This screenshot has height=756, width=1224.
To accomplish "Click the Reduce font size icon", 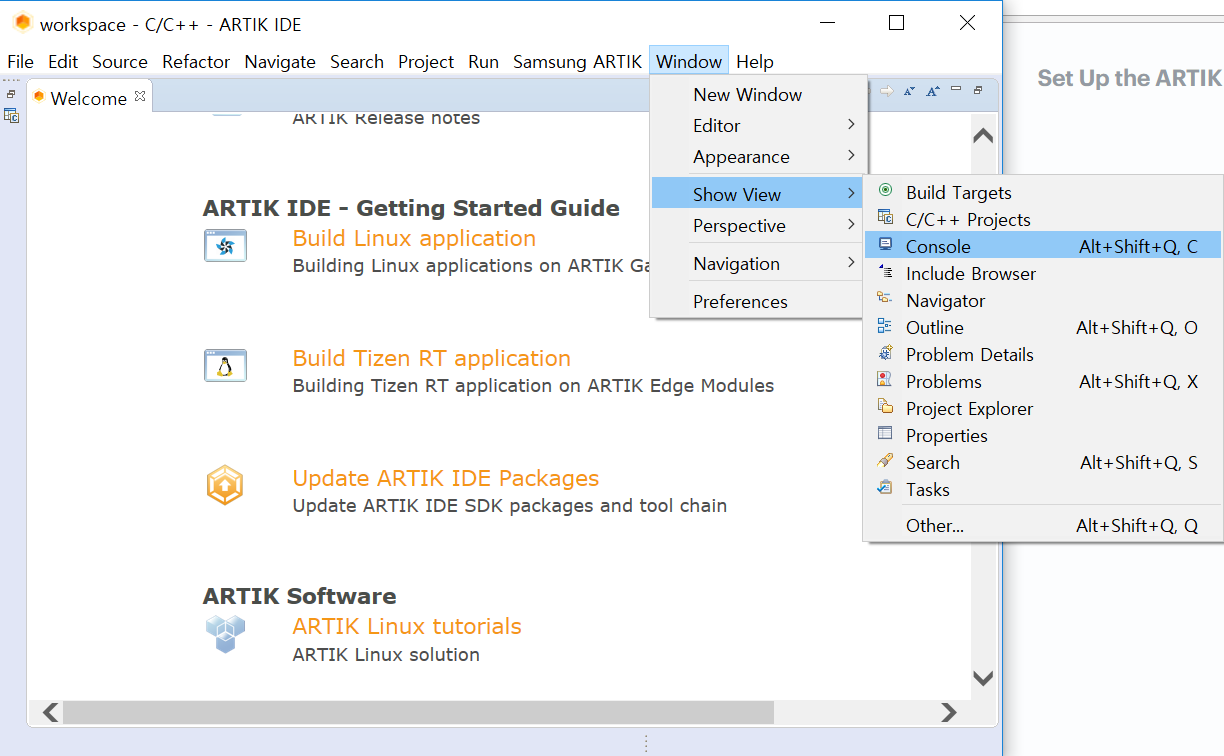I will (x=909, y=91).
